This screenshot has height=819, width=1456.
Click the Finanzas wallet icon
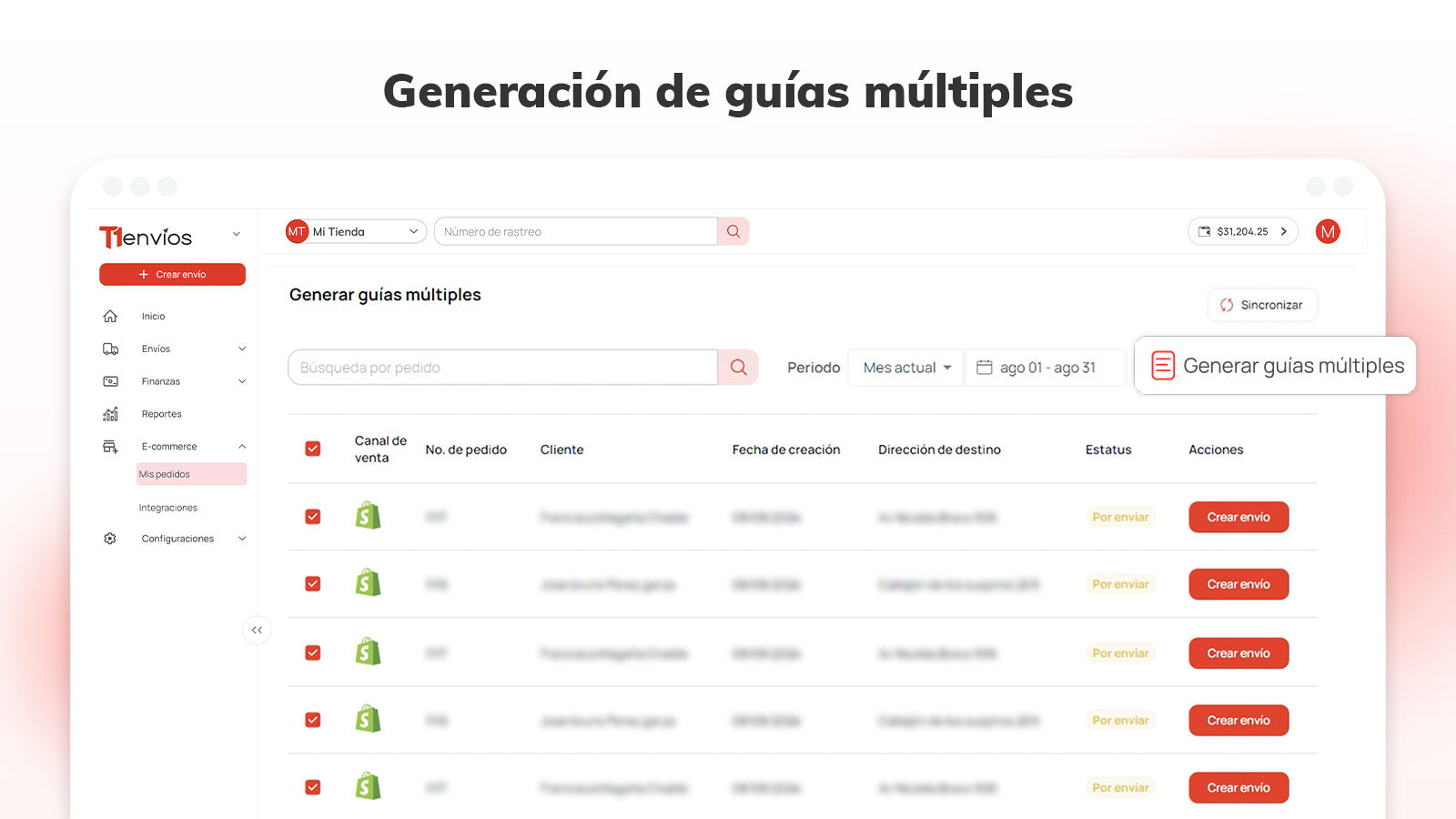pos(110,381)
